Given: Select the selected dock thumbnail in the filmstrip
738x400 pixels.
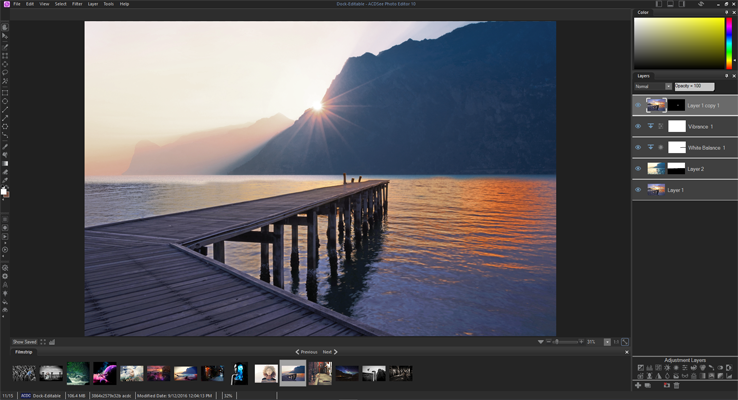Looking at the screenshot, I should (x=293, y=373).
